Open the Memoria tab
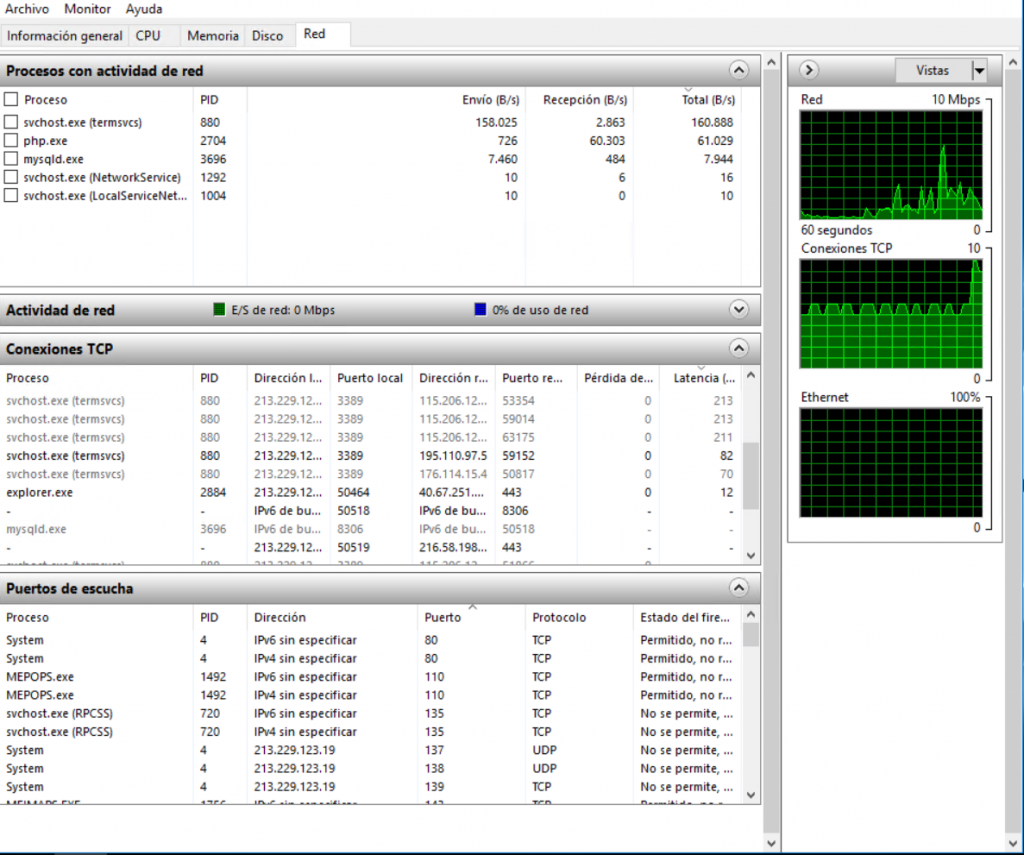 pyautogui.click(x=213, y=36)
